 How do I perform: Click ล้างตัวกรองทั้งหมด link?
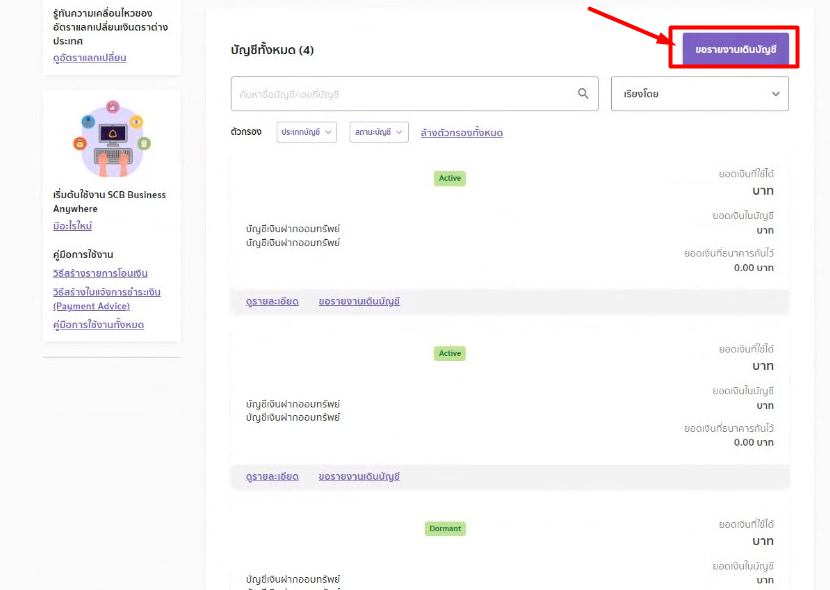click(462, 133)
